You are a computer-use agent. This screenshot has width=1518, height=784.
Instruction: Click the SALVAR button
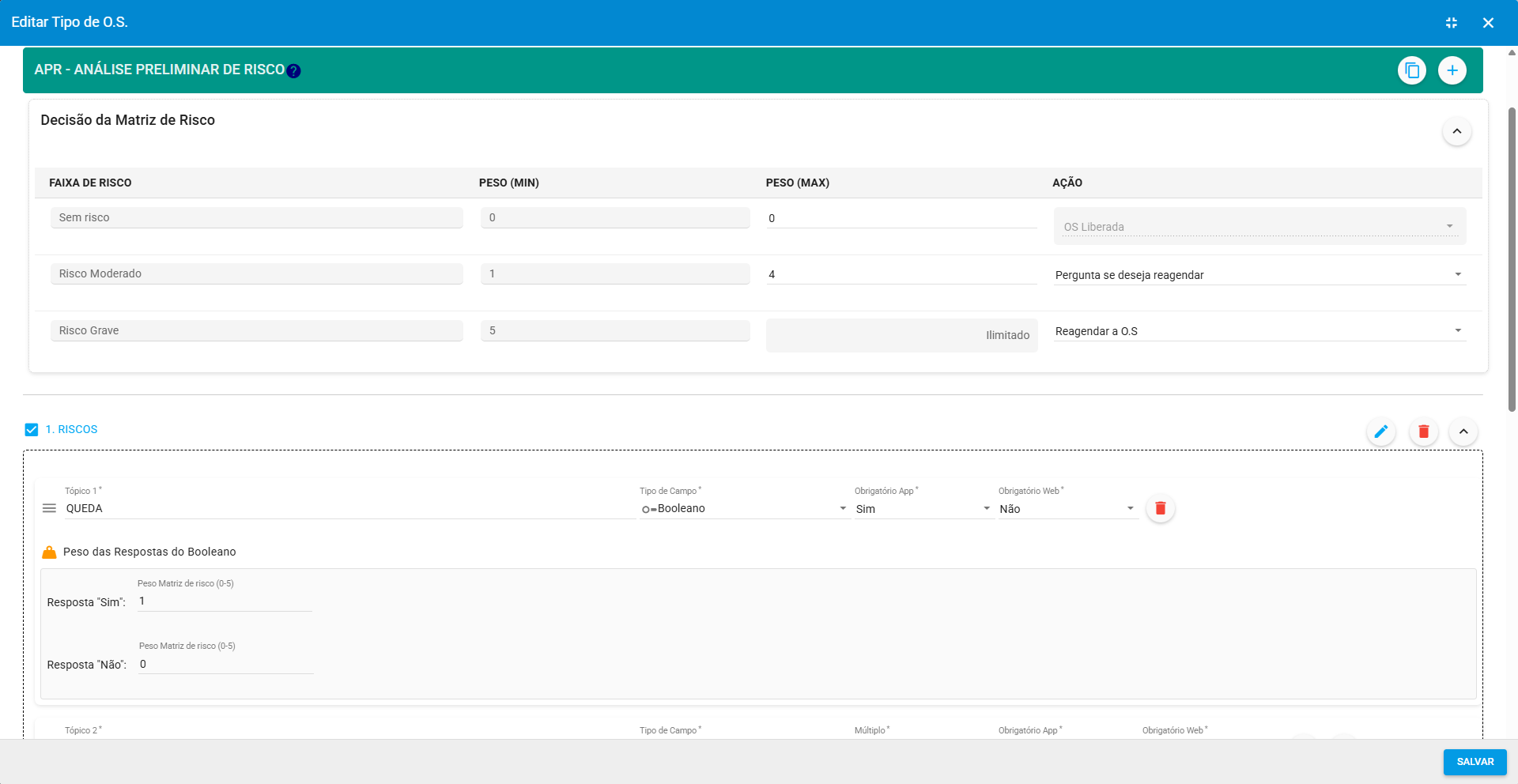[1475, 762]
